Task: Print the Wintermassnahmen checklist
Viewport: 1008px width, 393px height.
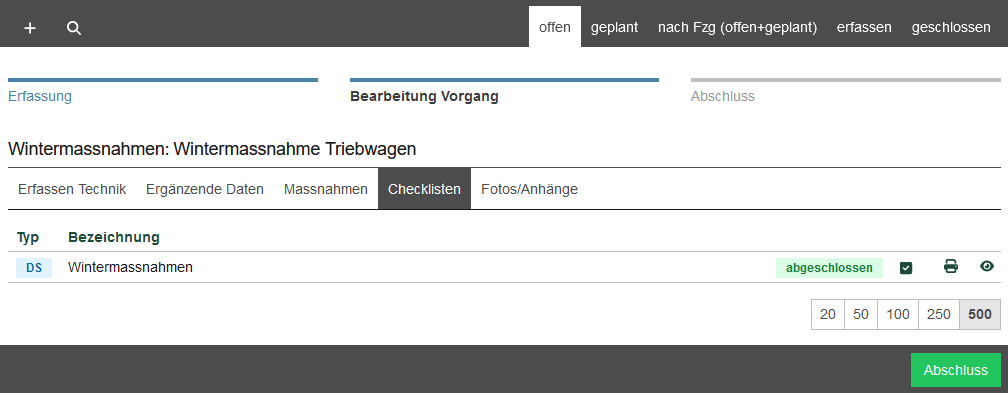Action: pos(951,266)
